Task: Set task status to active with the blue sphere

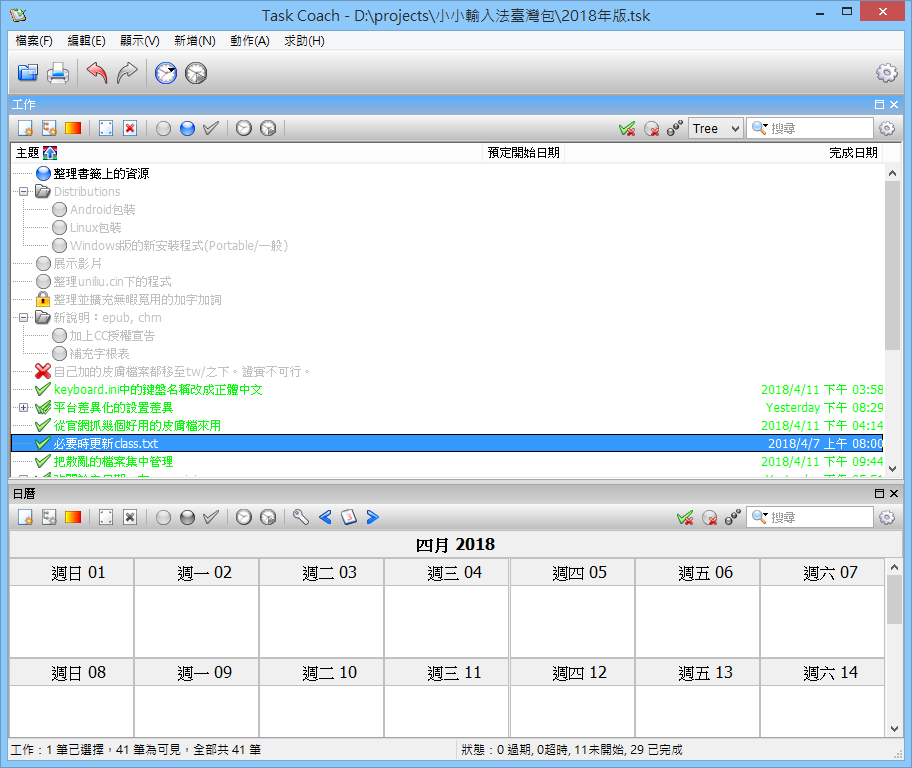Action: tap(187, 128)
